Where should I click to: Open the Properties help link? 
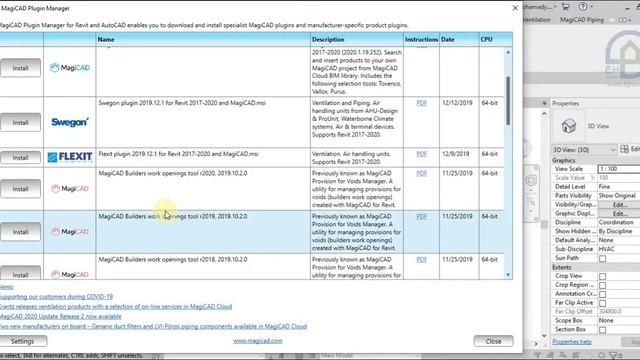tap(571, 342)
